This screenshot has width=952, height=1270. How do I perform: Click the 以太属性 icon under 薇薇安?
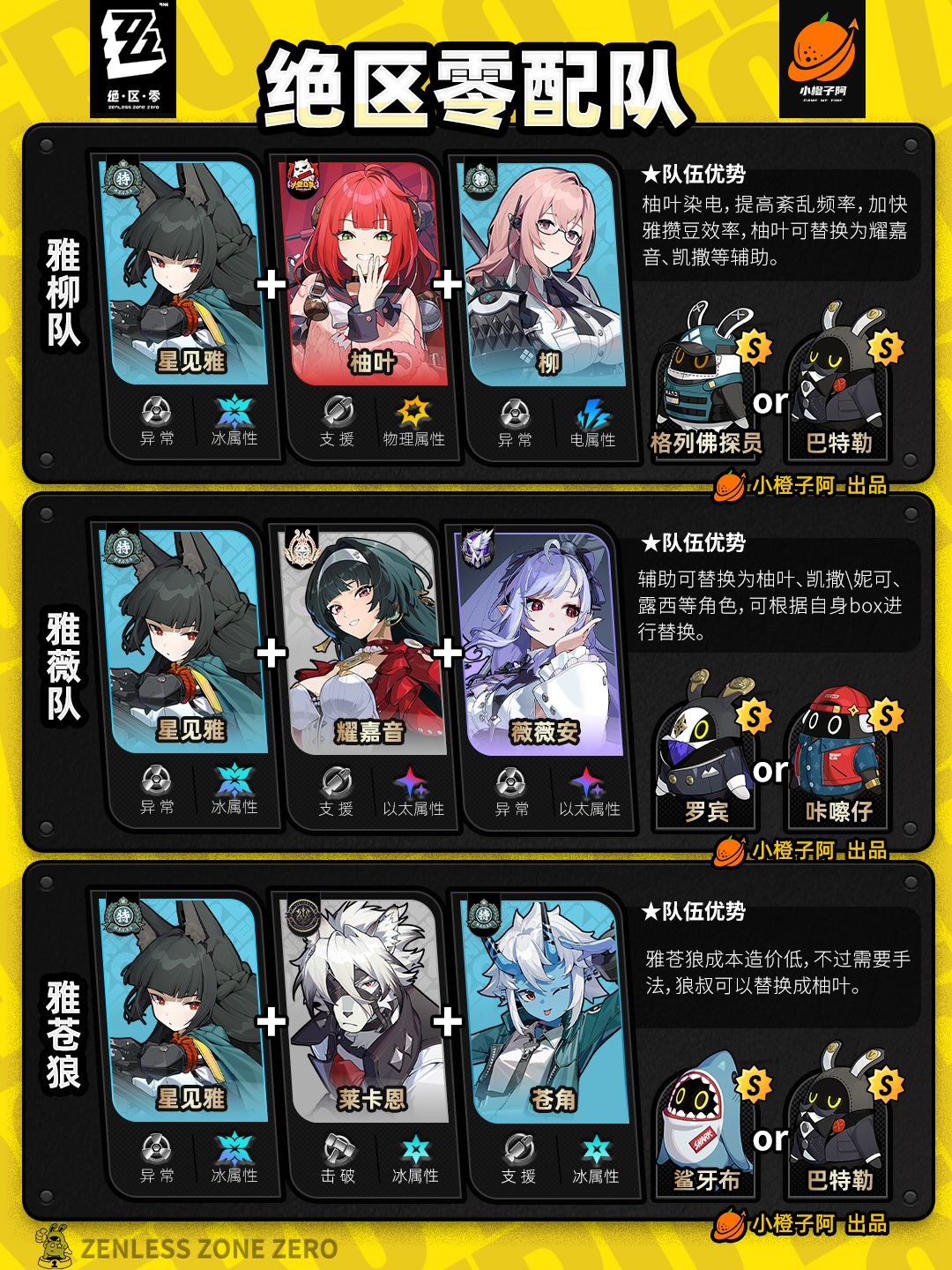coord(588,782)
